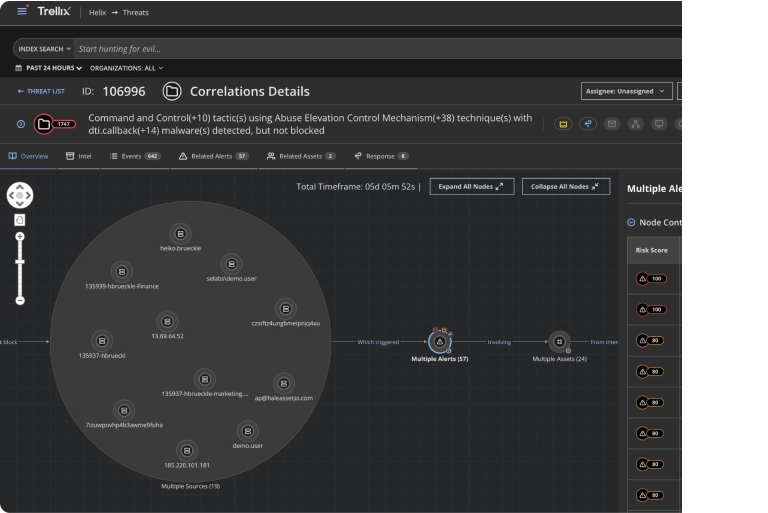Click the selabs\demo.user source node
768x513 pixels.
tap(232, 264)
